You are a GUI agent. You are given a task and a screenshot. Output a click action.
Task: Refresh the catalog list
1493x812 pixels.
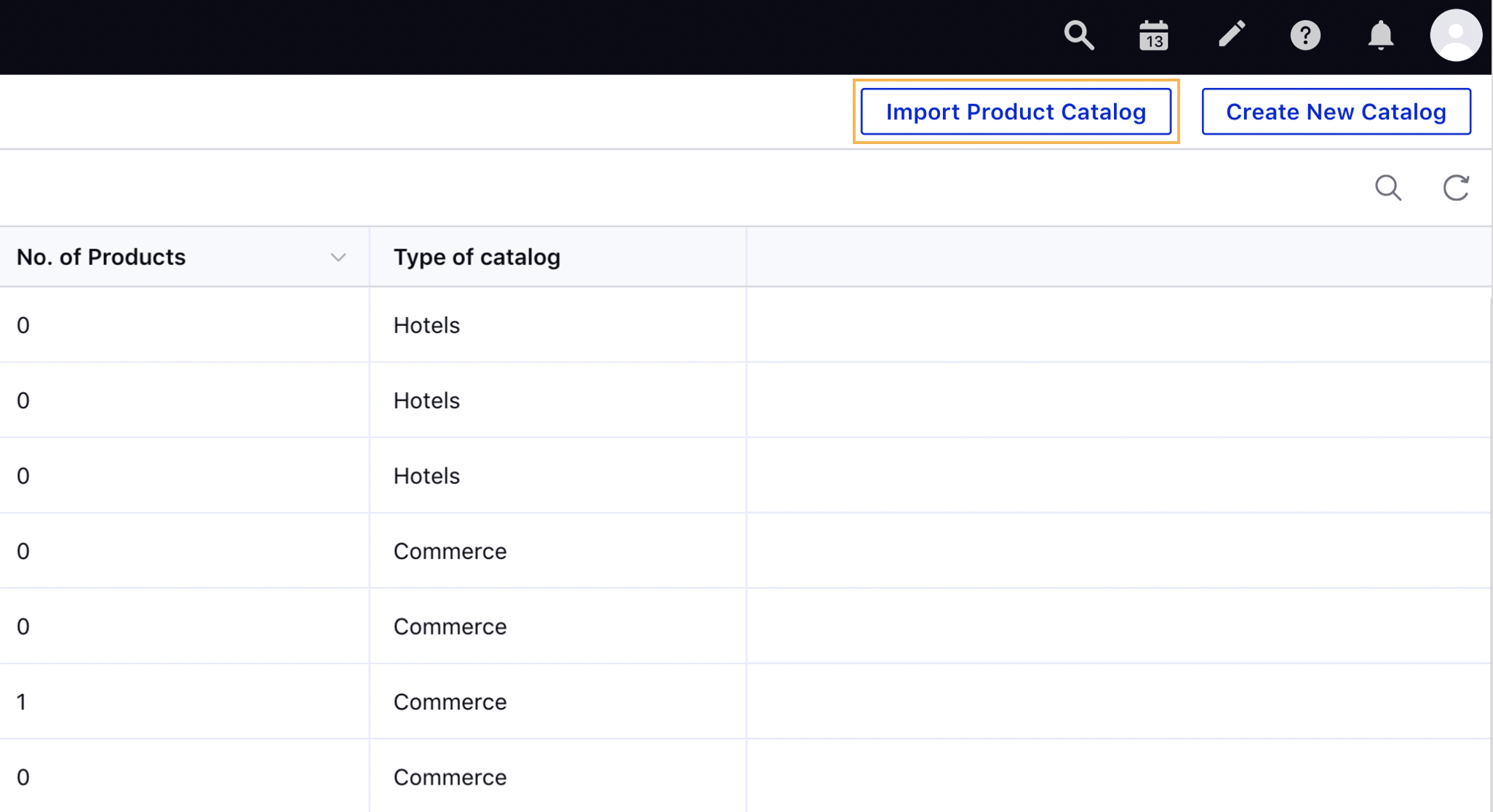pos(1456,188)
